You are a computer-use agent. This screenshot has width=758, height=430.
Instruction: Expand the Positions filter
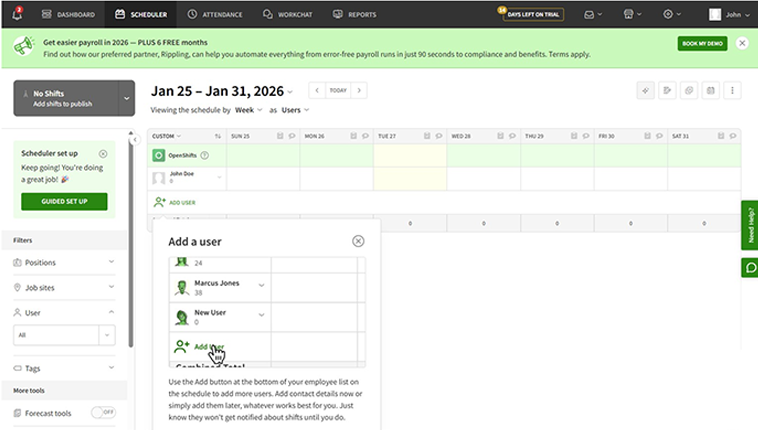click(x=64, y=262)
